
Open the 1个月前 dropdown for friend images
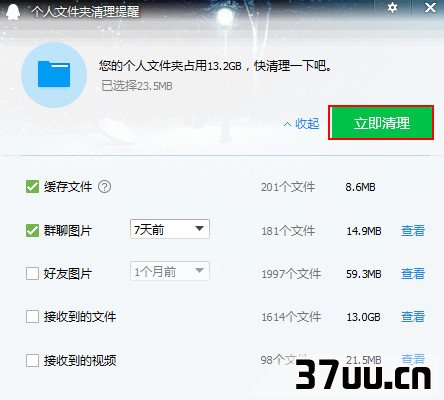pyautogui.click(x=170, y=271)
